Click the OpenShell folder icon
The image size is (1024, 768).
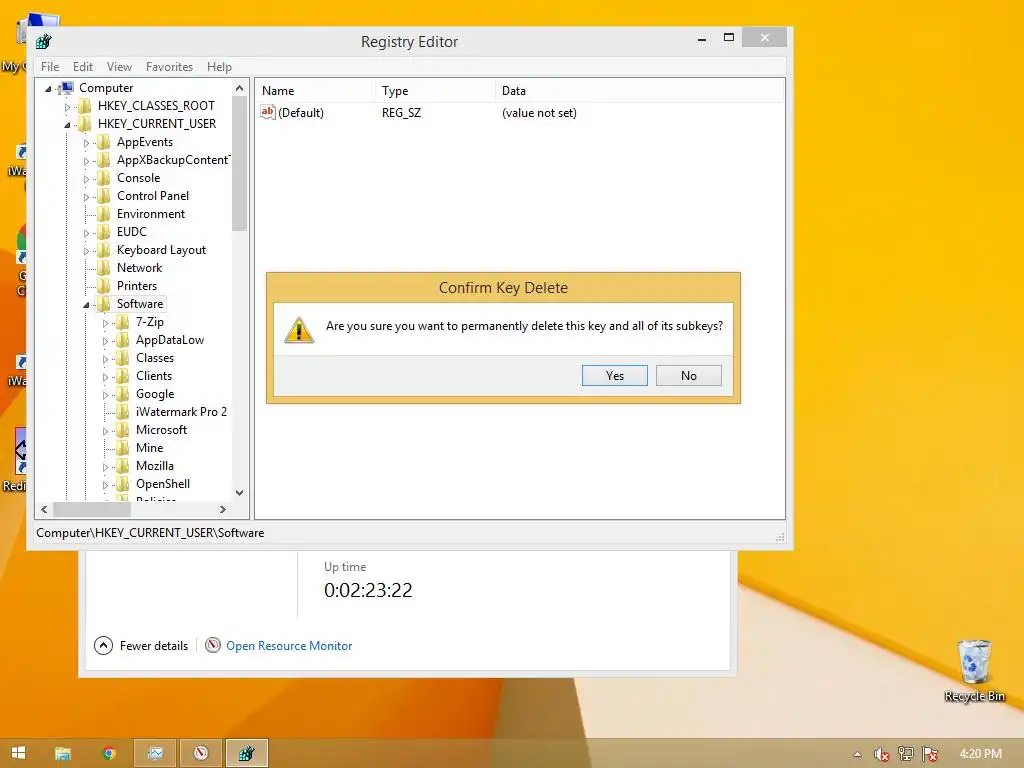click(x=122, y=484)
